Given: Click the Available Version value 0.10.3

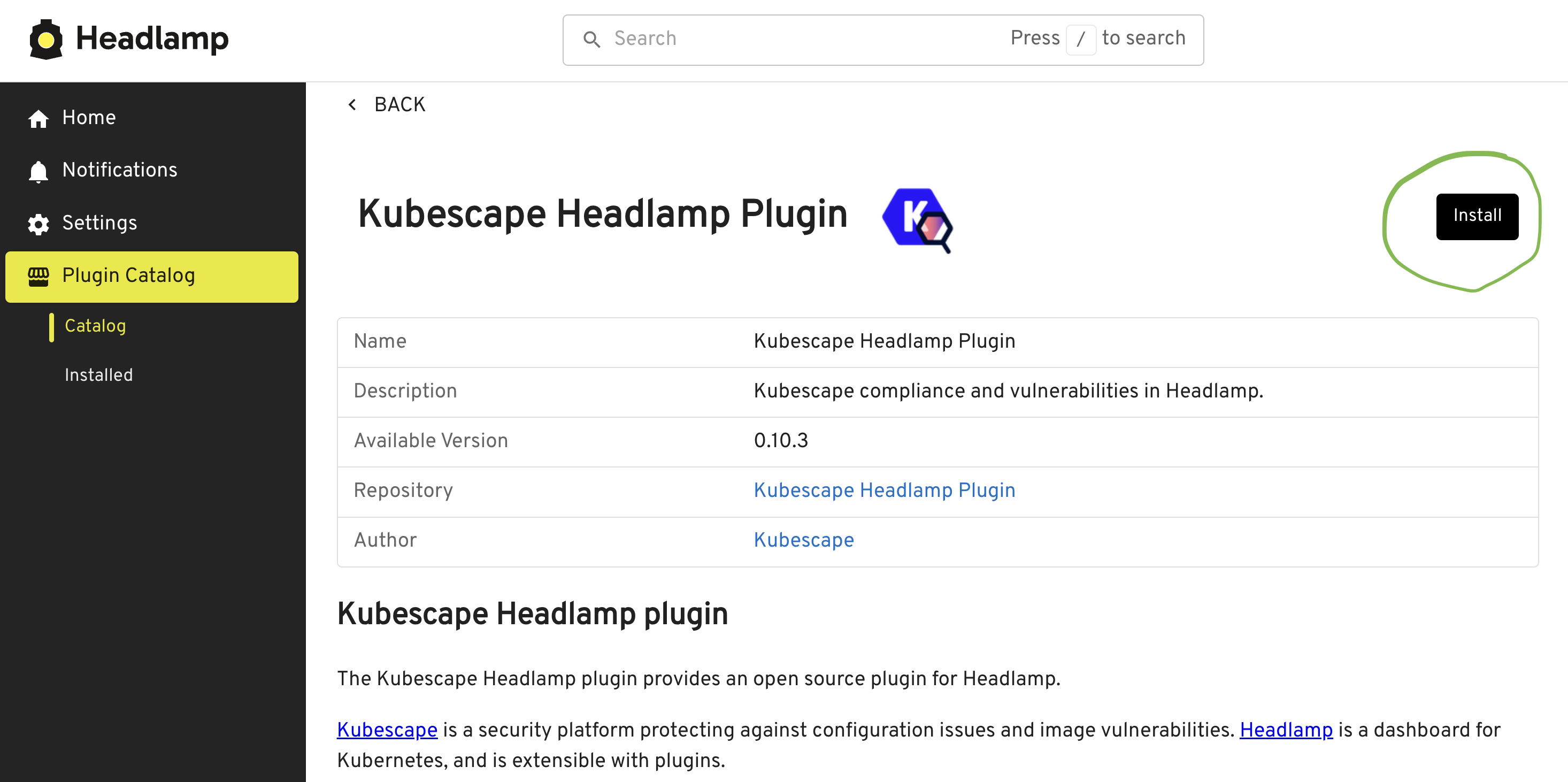Looking at the screenshot, I should tap(781, 440).
